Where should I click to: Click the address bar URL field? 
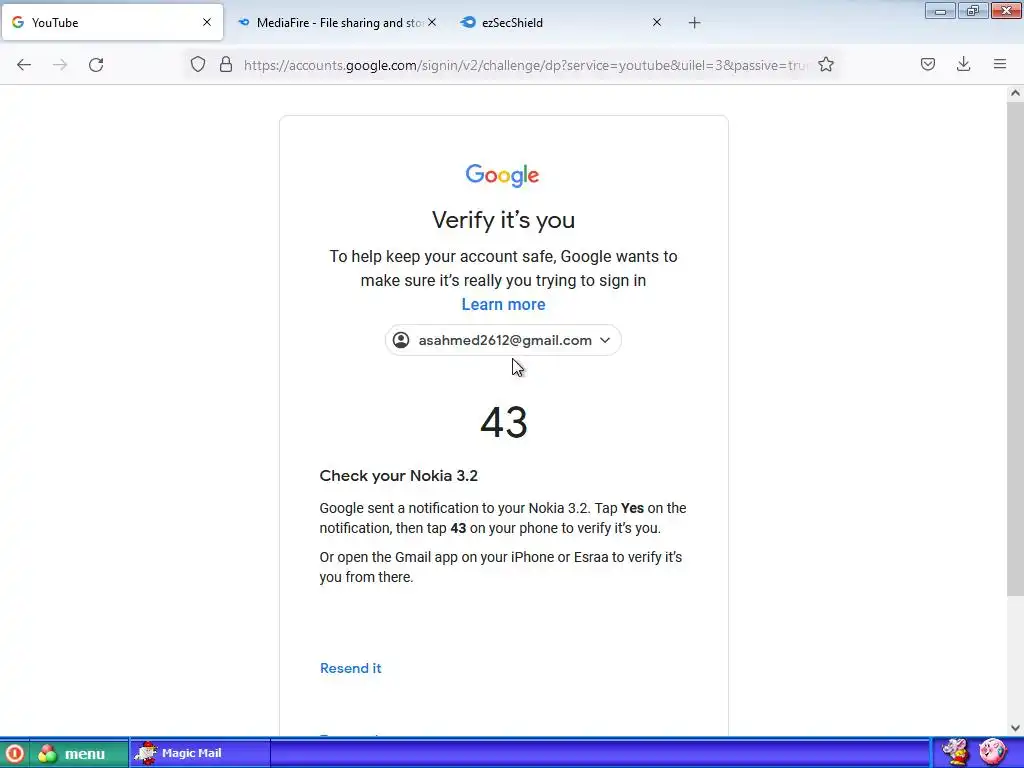click(526, 65)
